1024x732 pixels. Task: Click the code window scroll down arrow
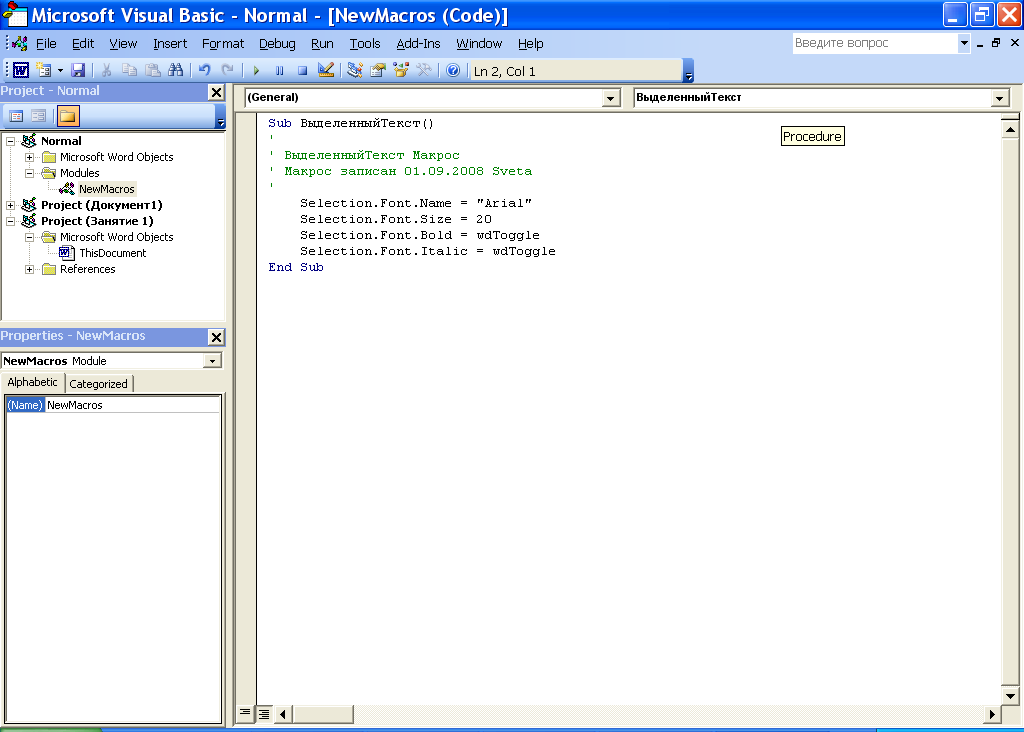[x=1010, y=695]
